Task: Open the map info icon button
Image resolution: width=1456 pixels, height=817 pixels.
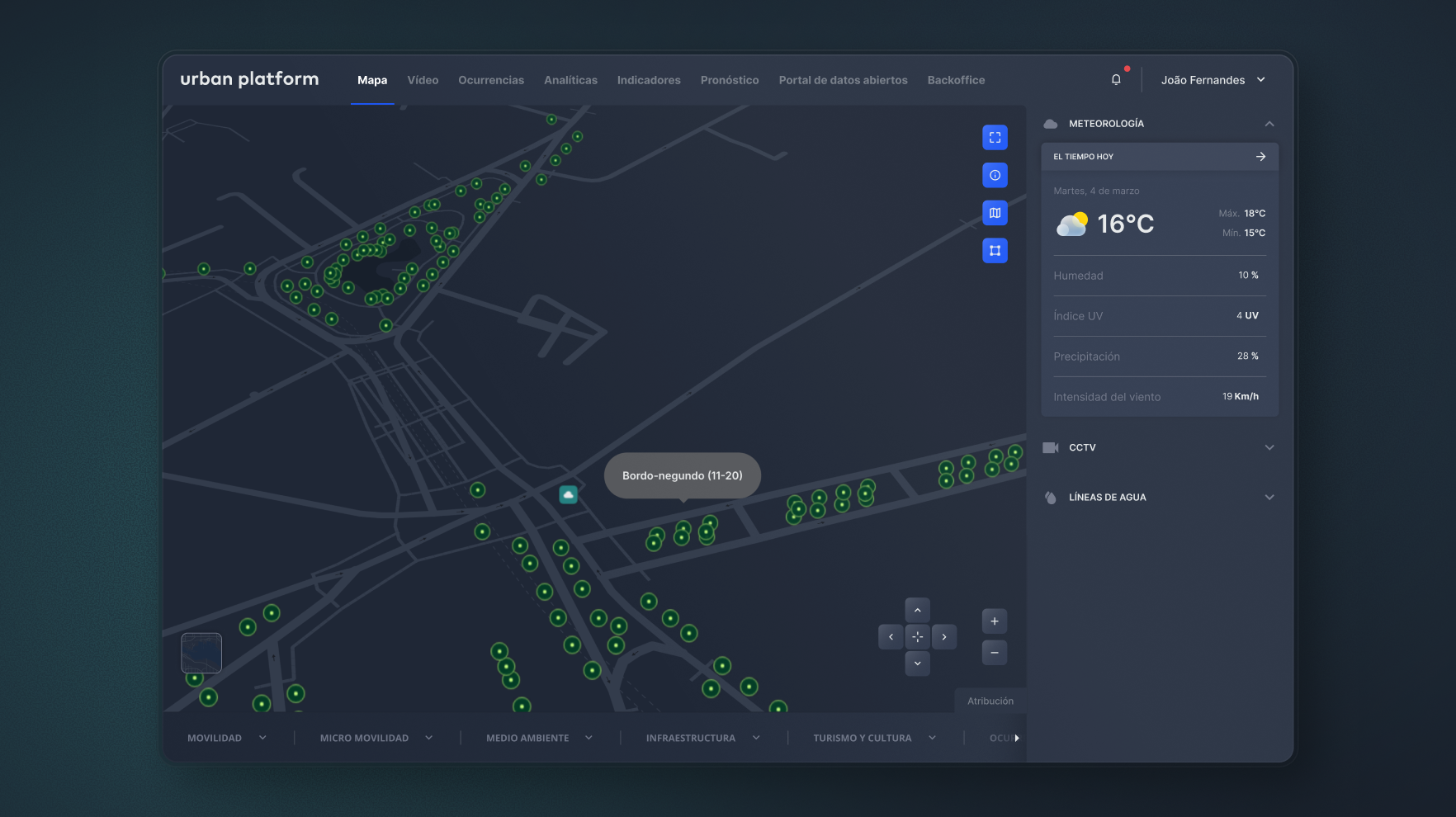Action: (995, 175)
